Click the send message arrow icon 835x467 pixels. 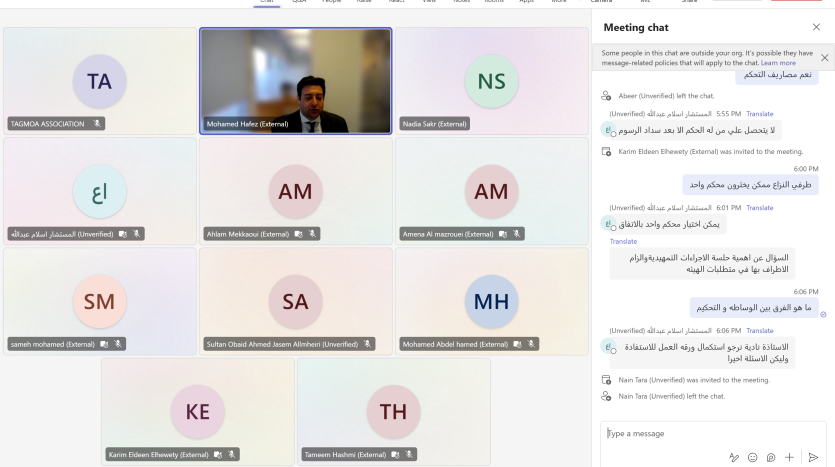point(813,456)
